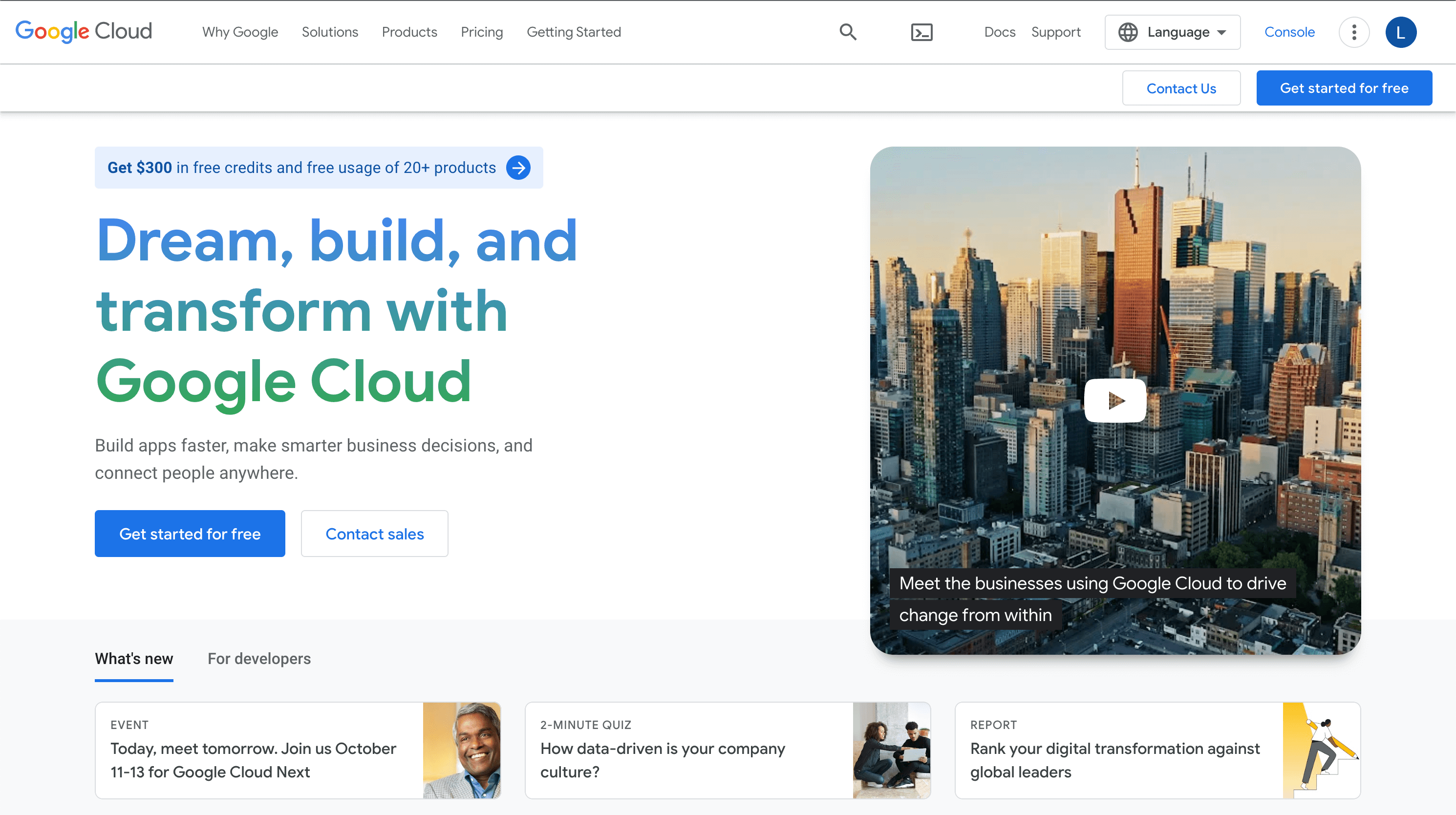Open the Products navigation dropdown
This screenshot has height=815, width=1456.
coord(409,32)
